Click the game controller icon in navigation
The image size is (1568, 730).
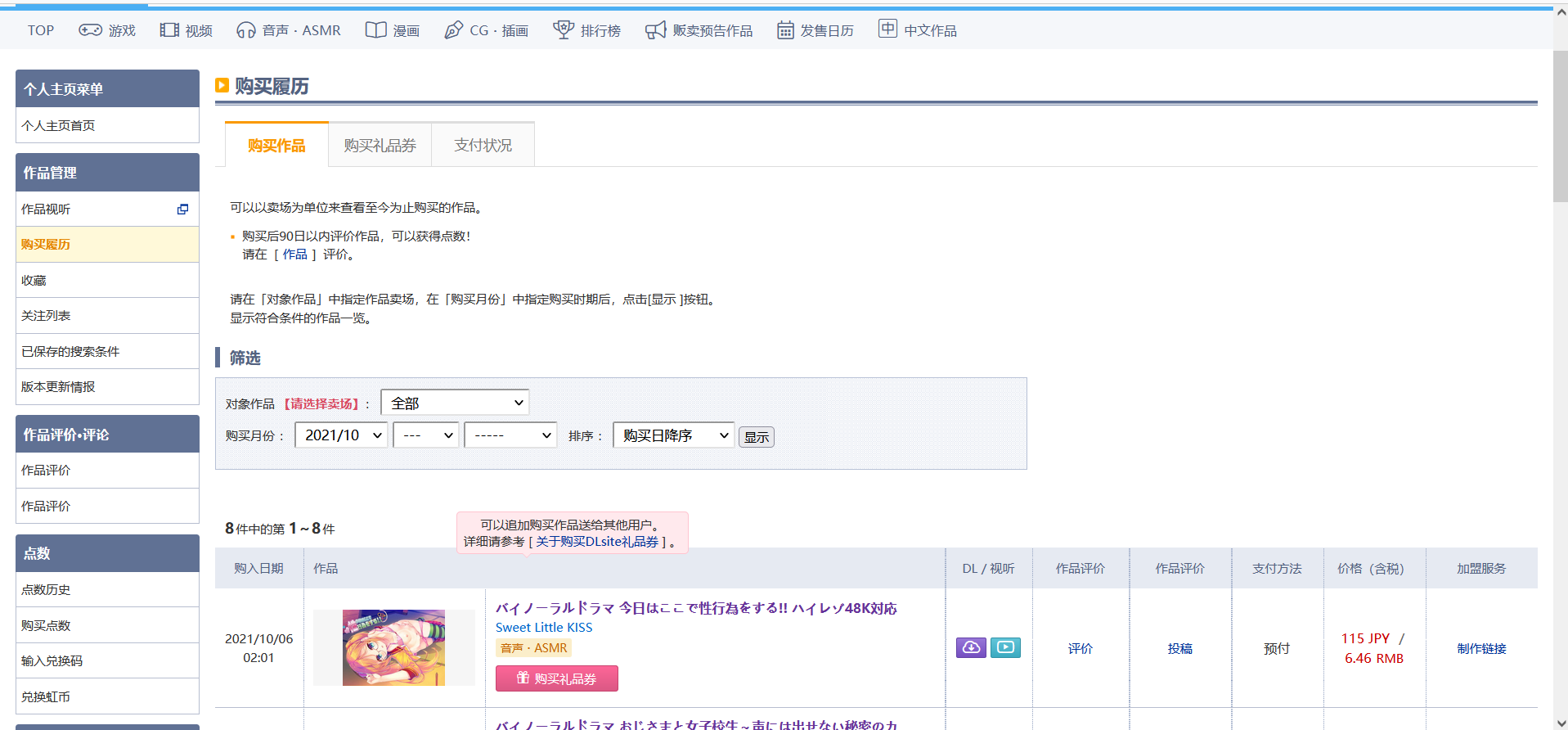90,30
